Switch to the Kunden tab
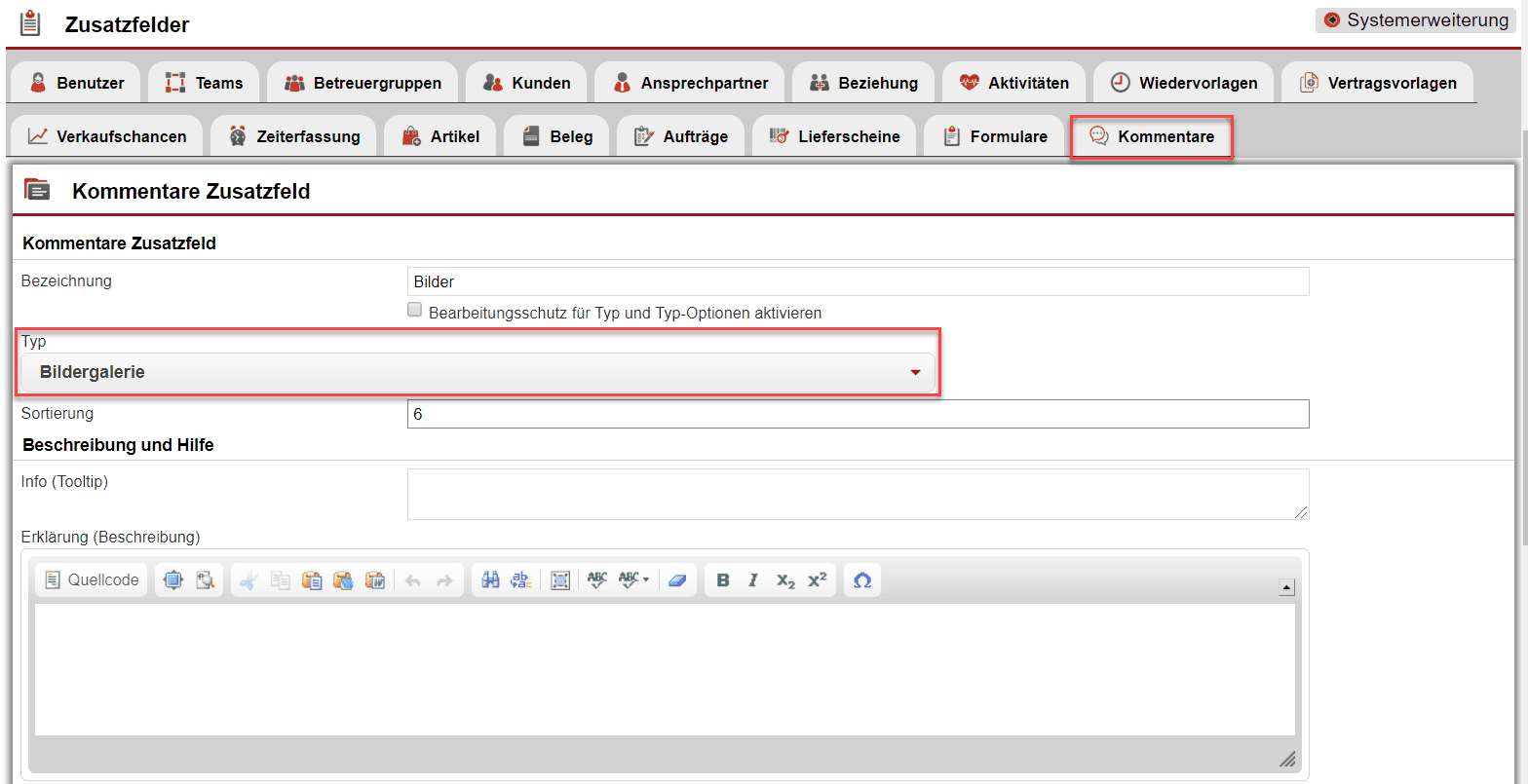The image size is (1528, 784). point(526,83)
